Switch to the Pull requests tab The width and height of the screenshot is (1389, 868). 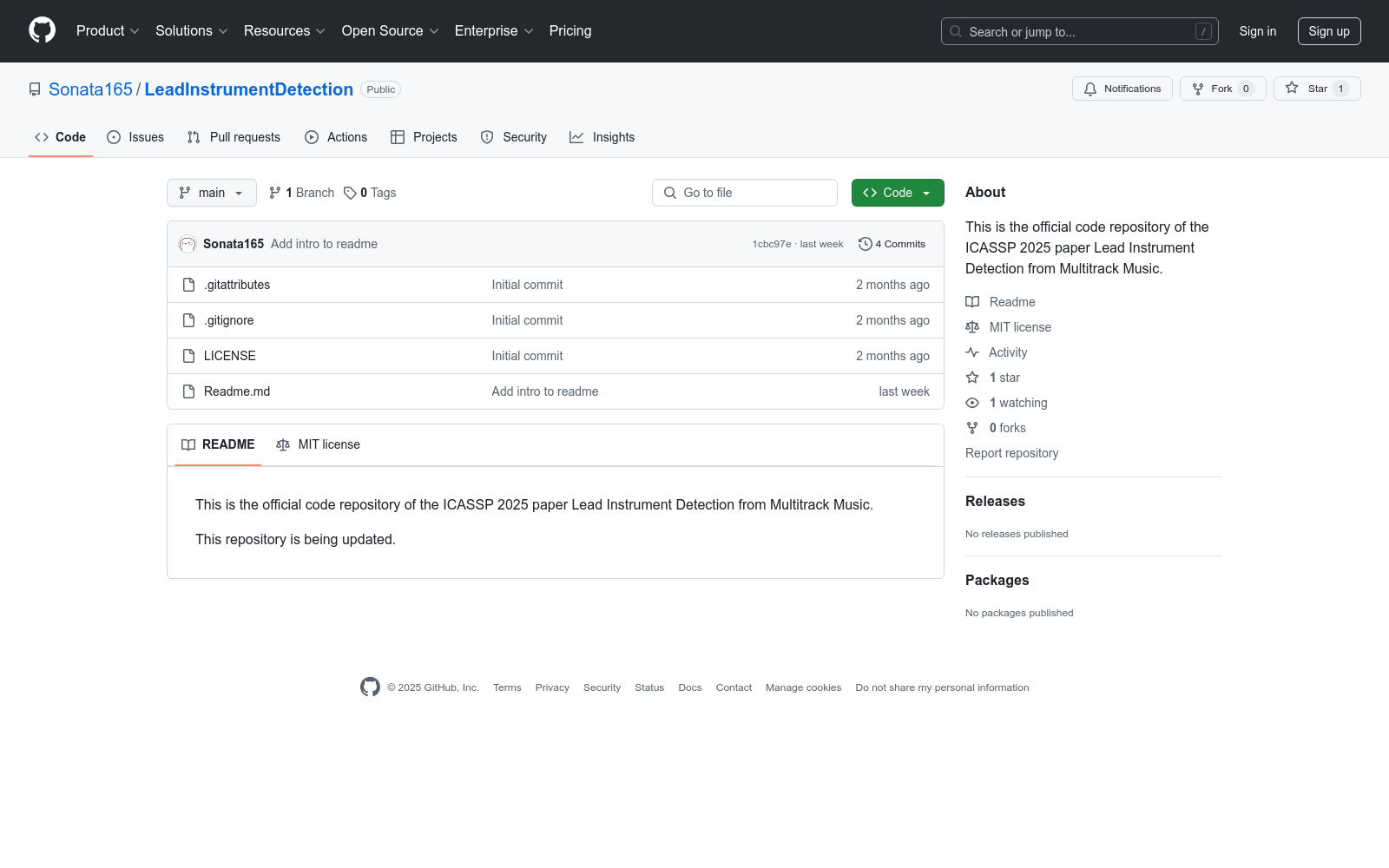click(234, 137)
